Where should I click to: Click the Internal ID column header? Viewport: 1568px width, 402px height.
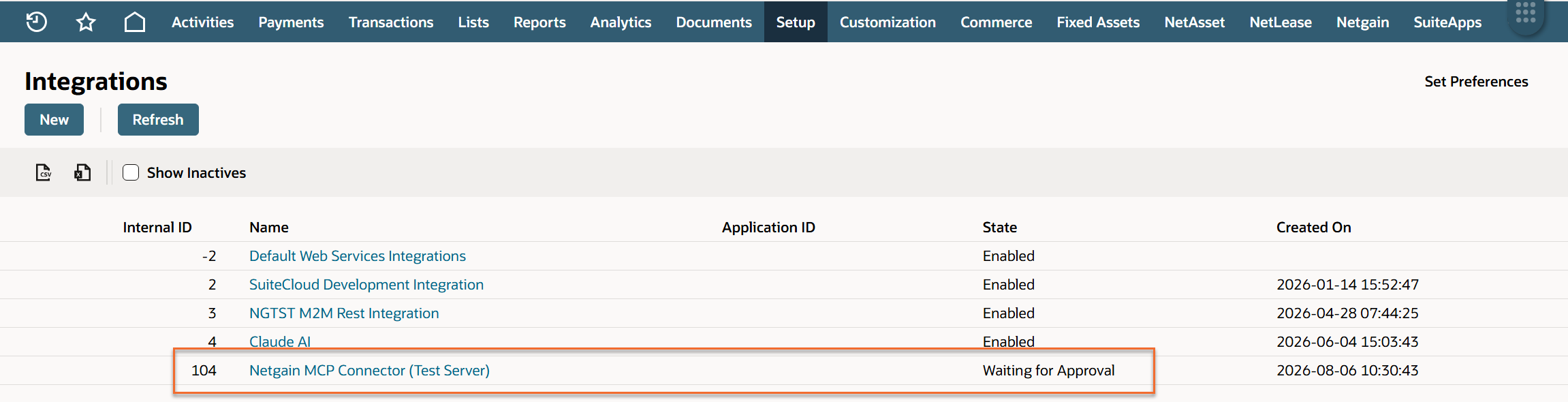(157, 227)
